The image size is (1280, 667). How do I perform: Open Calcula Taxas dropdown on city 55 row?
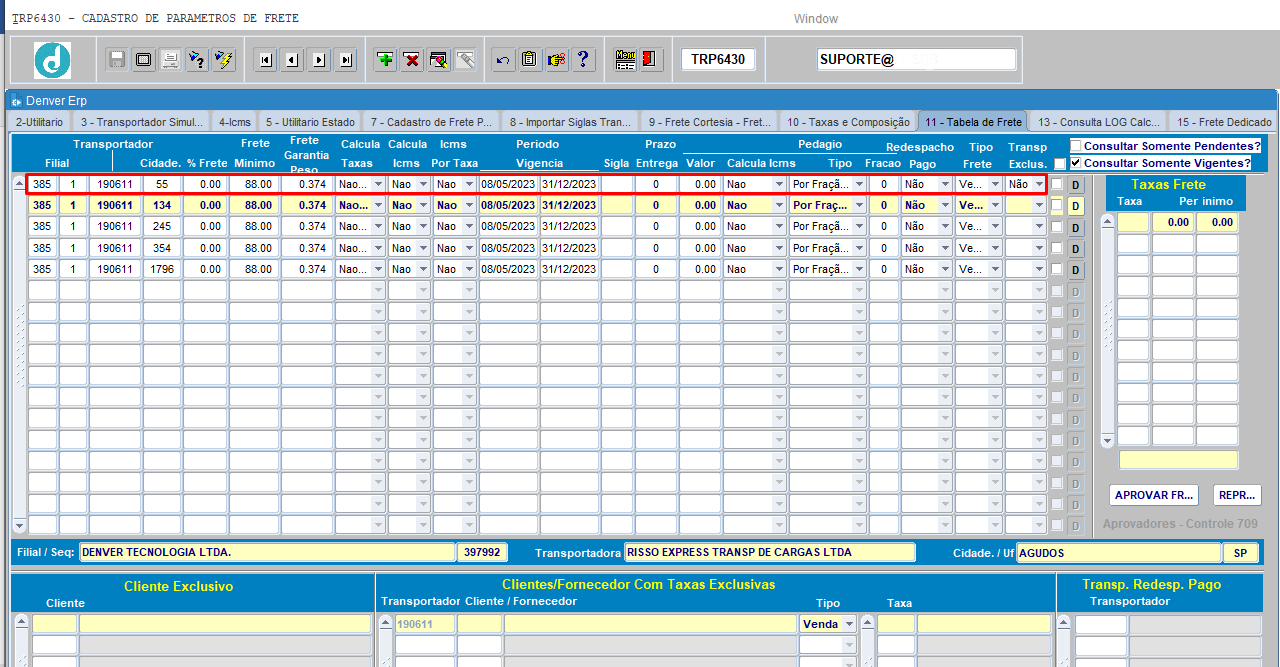pyautogui.click(x=378, y=184)
